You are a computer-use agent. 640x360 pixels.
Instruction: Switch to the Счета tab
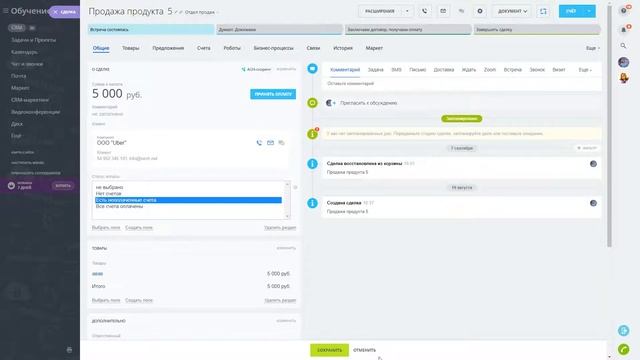204,48
